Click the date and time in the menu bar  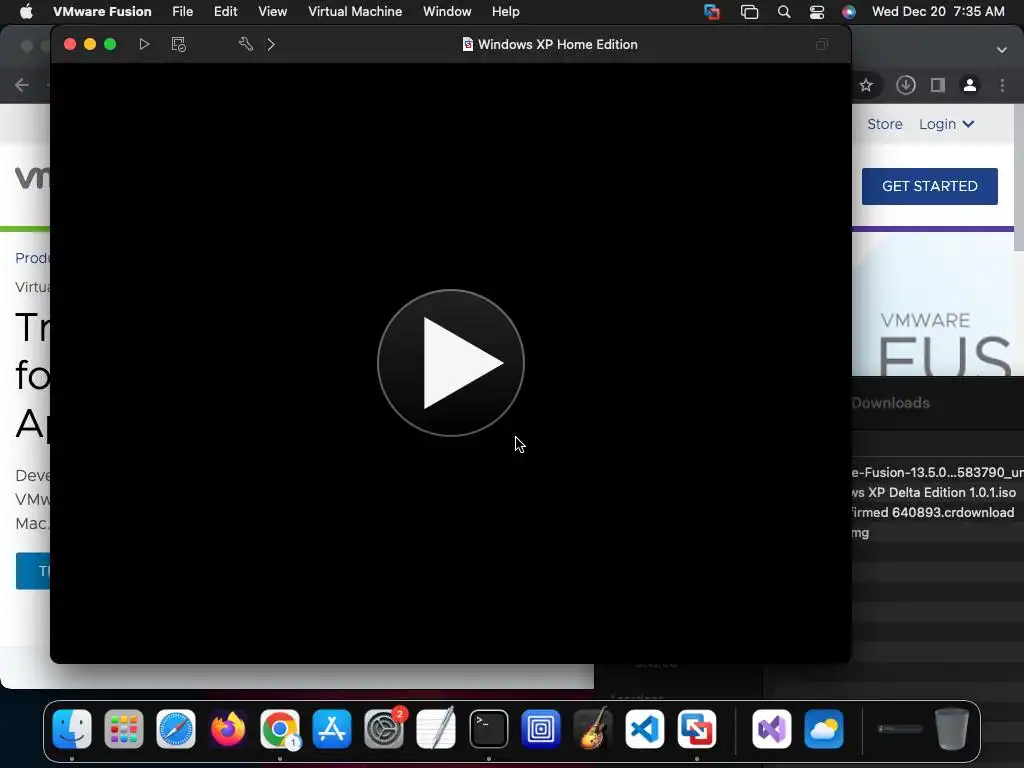(x=938, y=12)
